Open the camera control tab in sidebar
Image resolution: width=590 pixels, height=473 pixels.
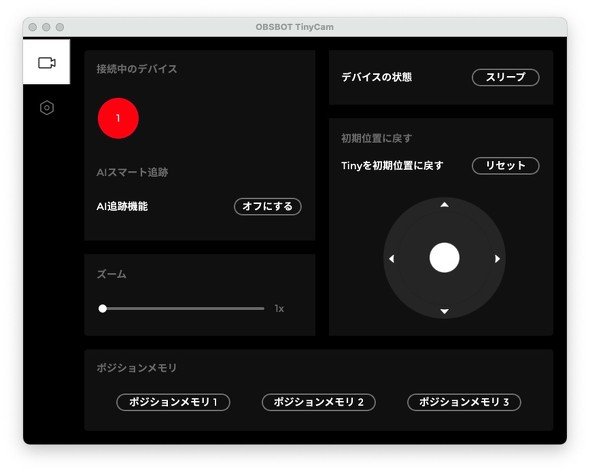click(46, 62)
